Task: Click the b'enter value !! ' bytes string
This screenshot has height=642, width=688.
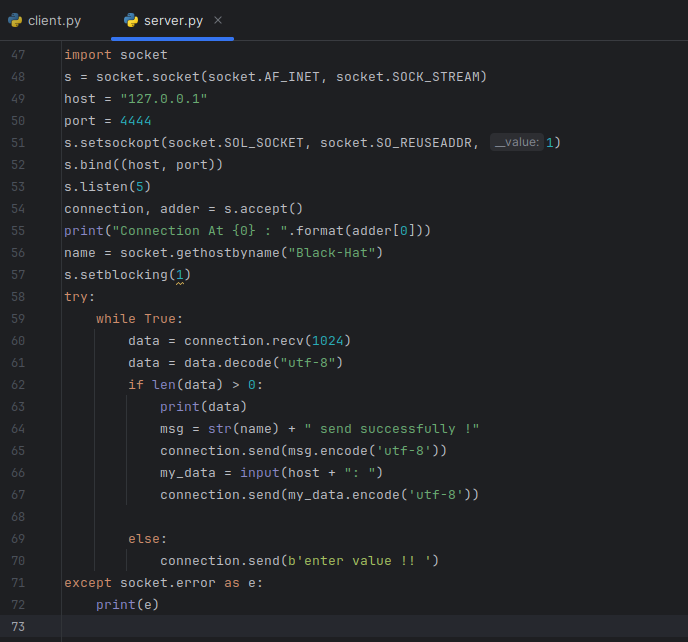Action: pyautogui.click(x=359, y=560)
